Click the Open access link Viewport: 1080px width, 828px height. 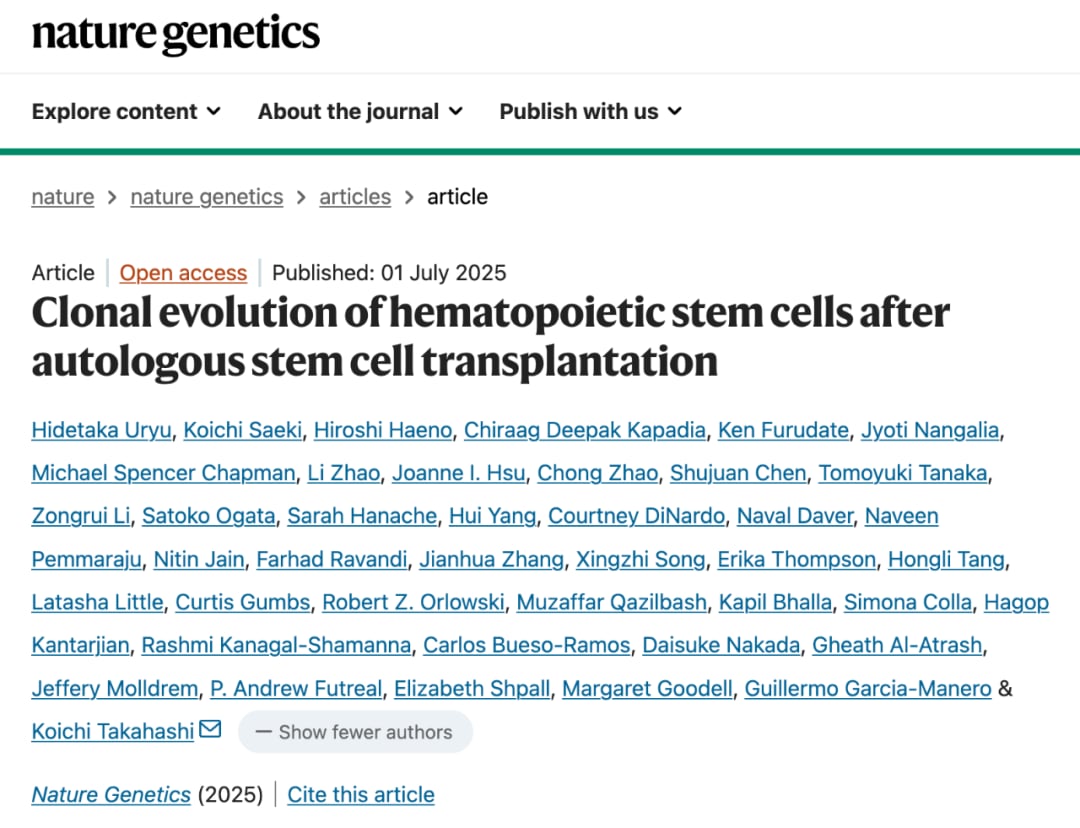point(183,273)
